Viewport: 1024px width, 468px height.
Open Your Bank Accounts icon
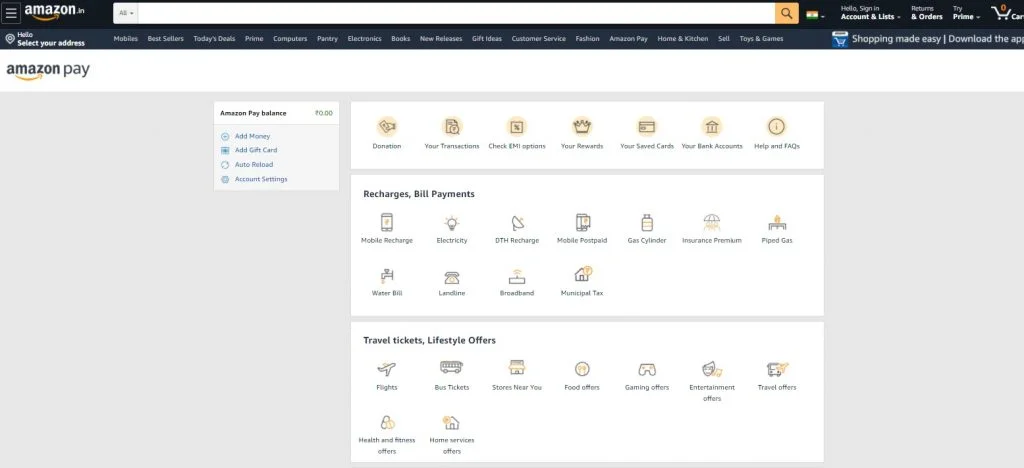[x=712, y=126]
